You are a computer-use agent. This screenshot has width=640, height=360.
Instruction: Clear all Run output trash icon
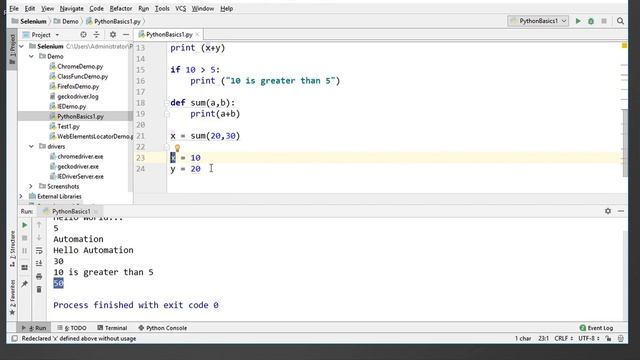point(39,289)
